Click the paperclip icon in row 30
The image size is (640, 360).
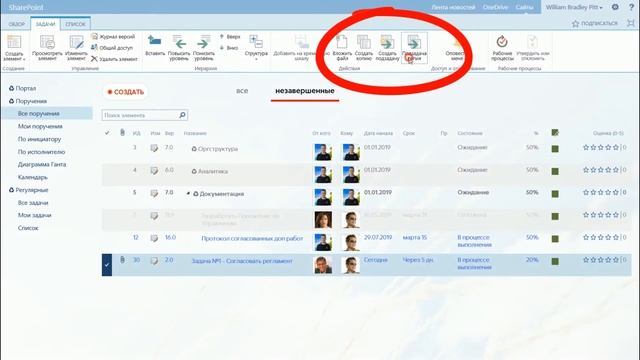pyautogui.click(x=122, y=260)
